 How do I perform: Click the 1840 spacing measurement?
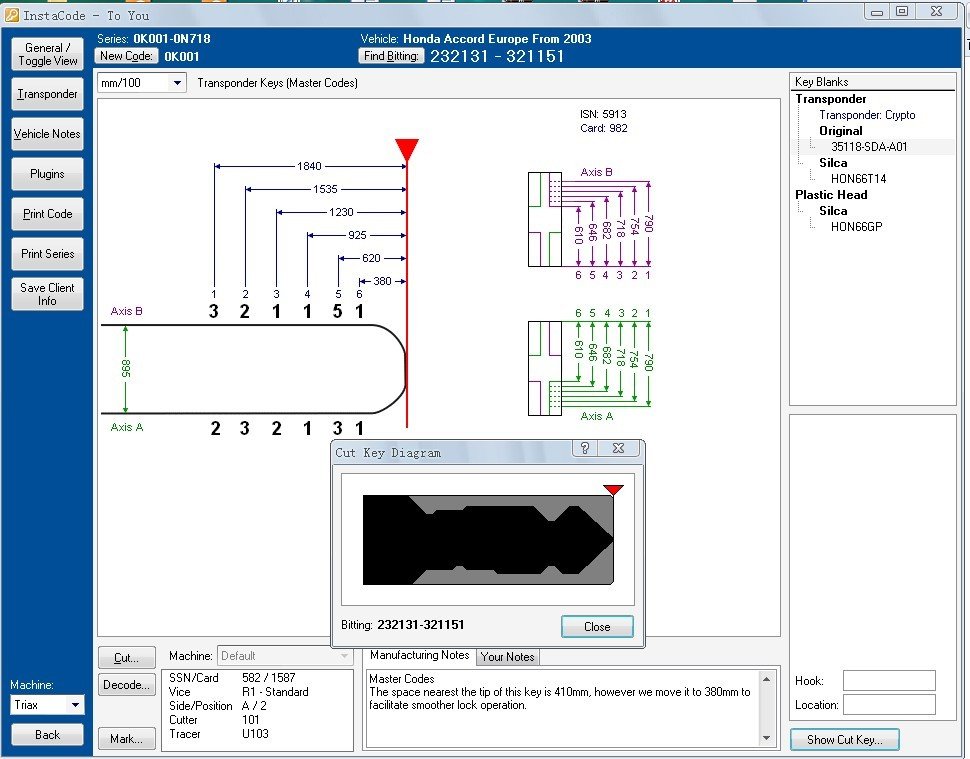(309, 166)
